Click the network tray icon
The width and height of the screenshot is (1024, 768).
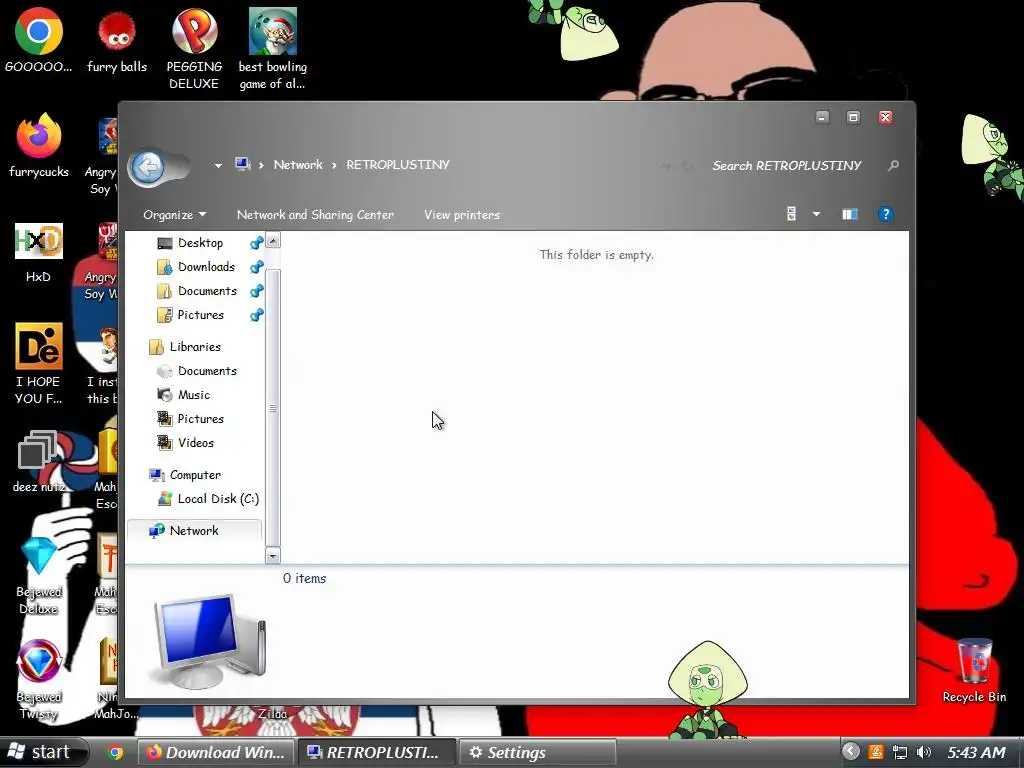click(x=900, y=752)
